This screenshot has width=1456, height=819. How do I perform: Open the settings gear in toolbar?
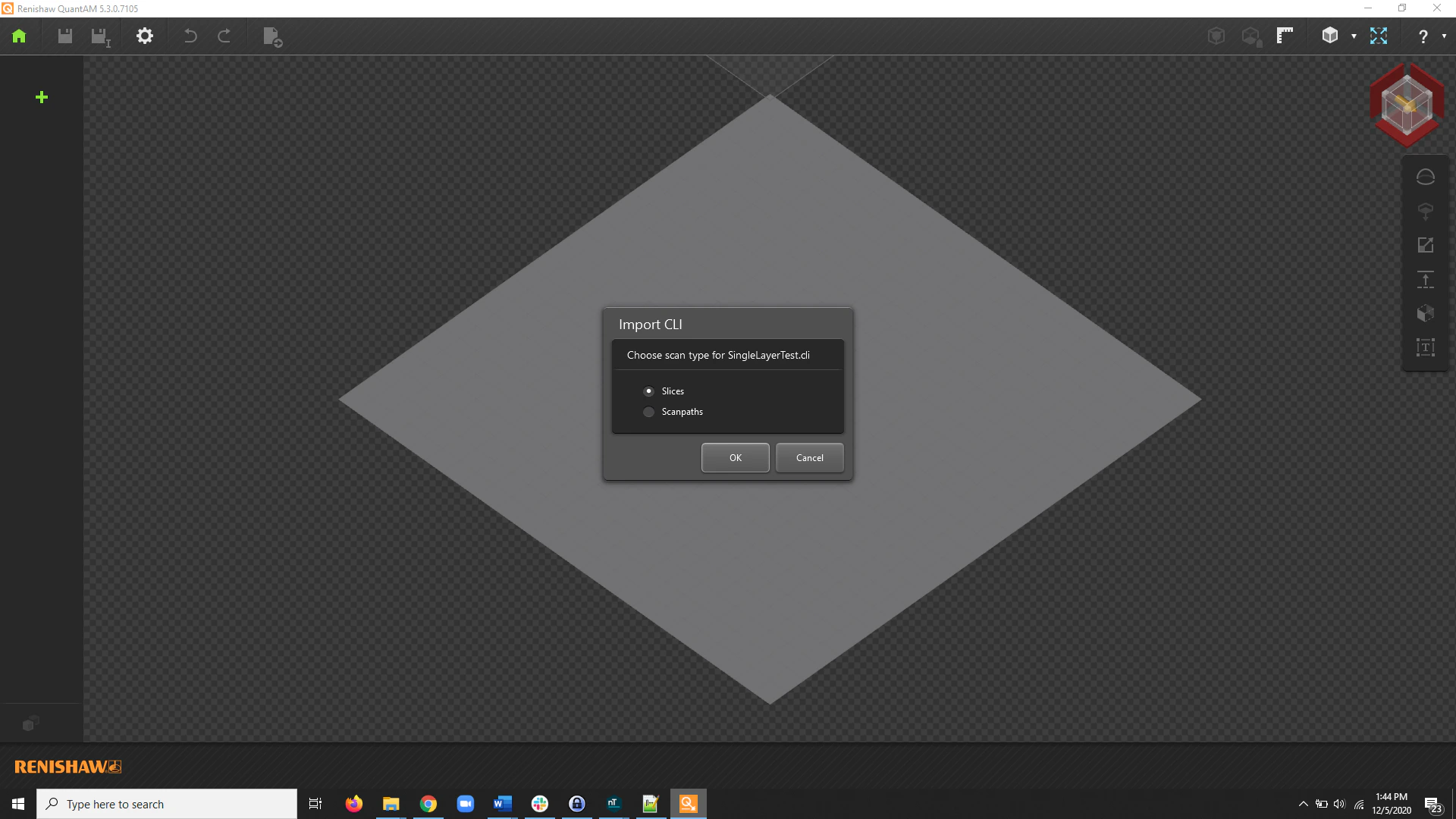pos(145,36)
